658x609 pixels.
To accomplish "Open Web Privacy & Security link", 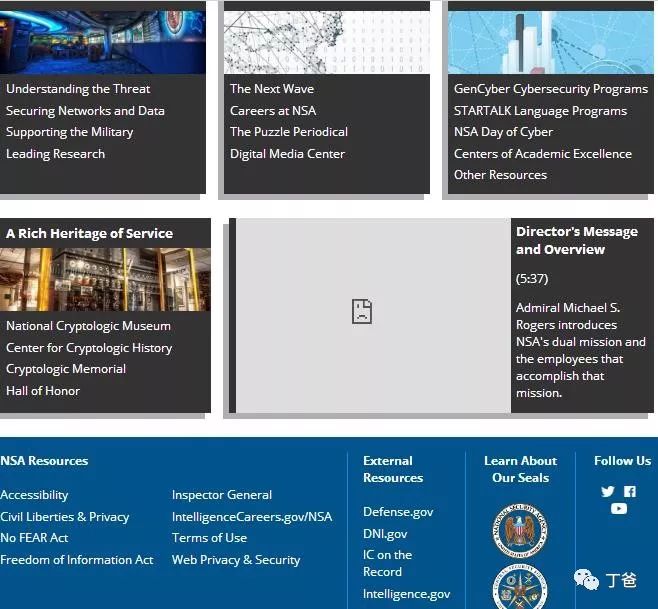I will point(236,560).
